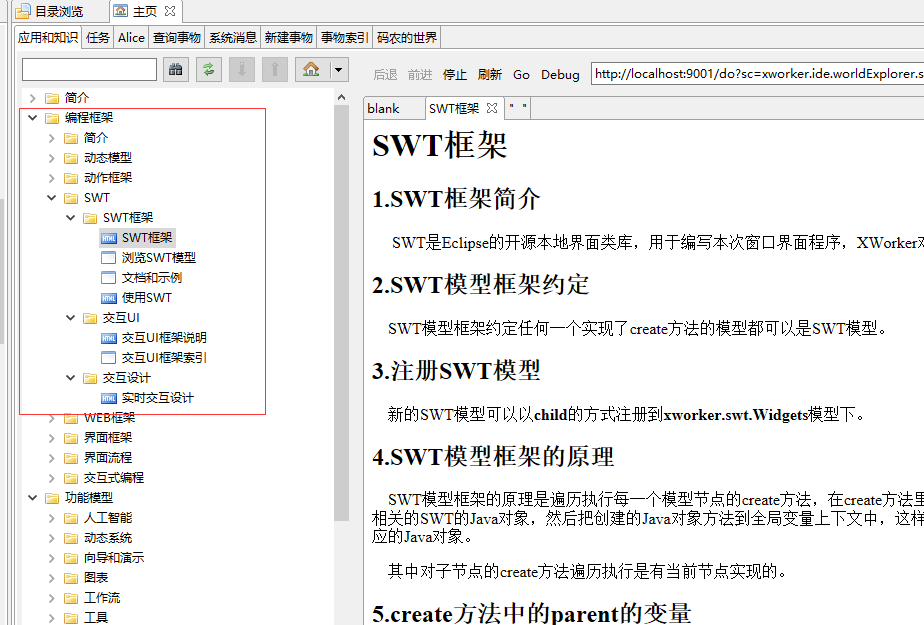Click the green refresh arrows icon

(x=209, y=70)
